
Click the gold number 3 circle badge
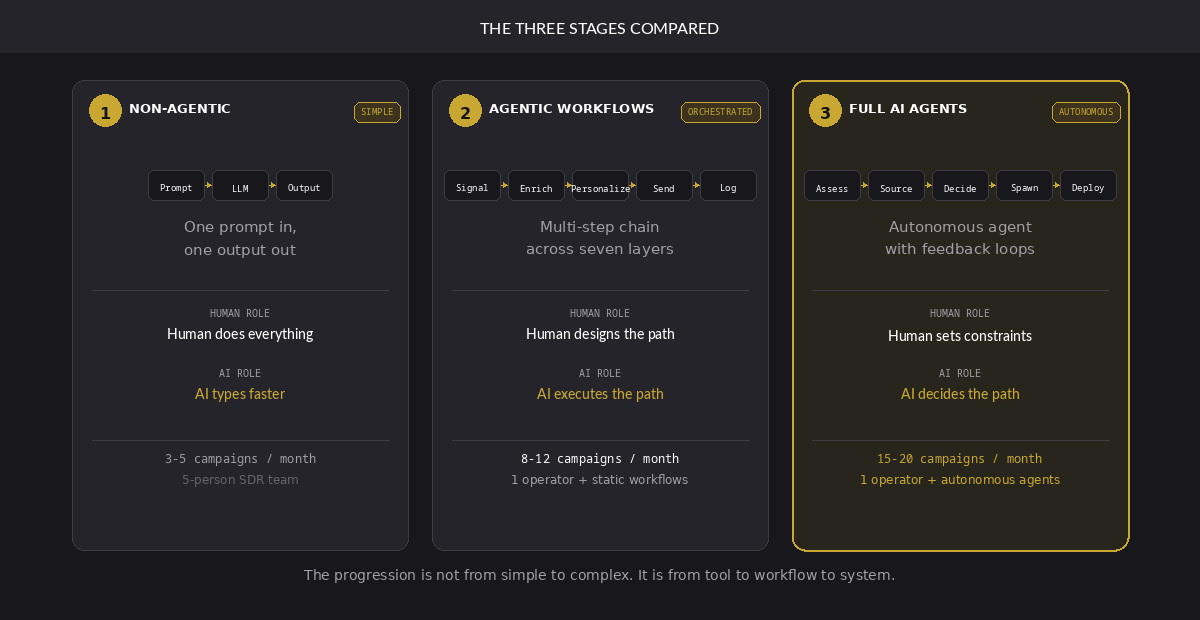coord(825,110)
